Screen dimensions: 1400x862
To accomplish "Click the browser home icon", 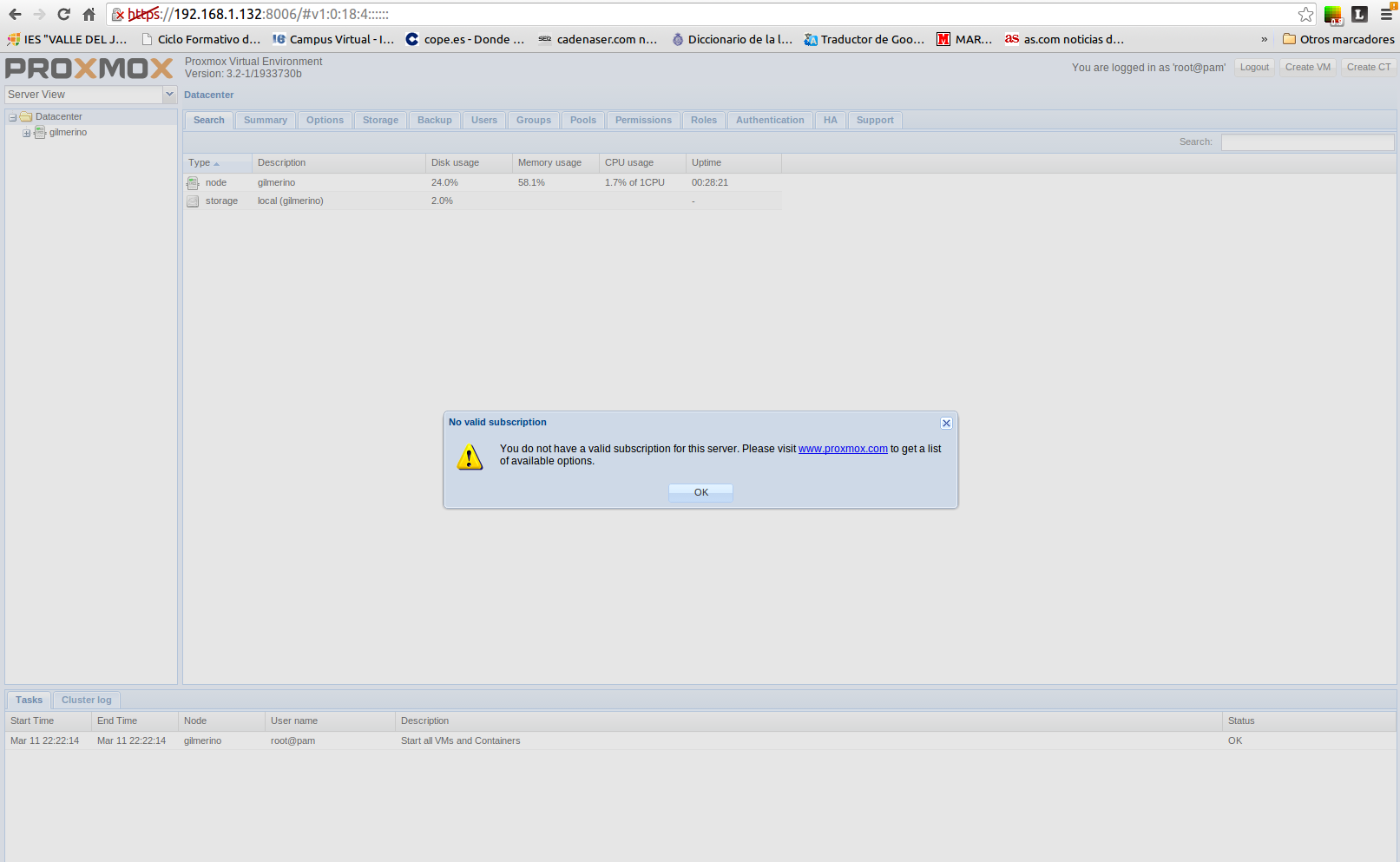I will 89,14.
